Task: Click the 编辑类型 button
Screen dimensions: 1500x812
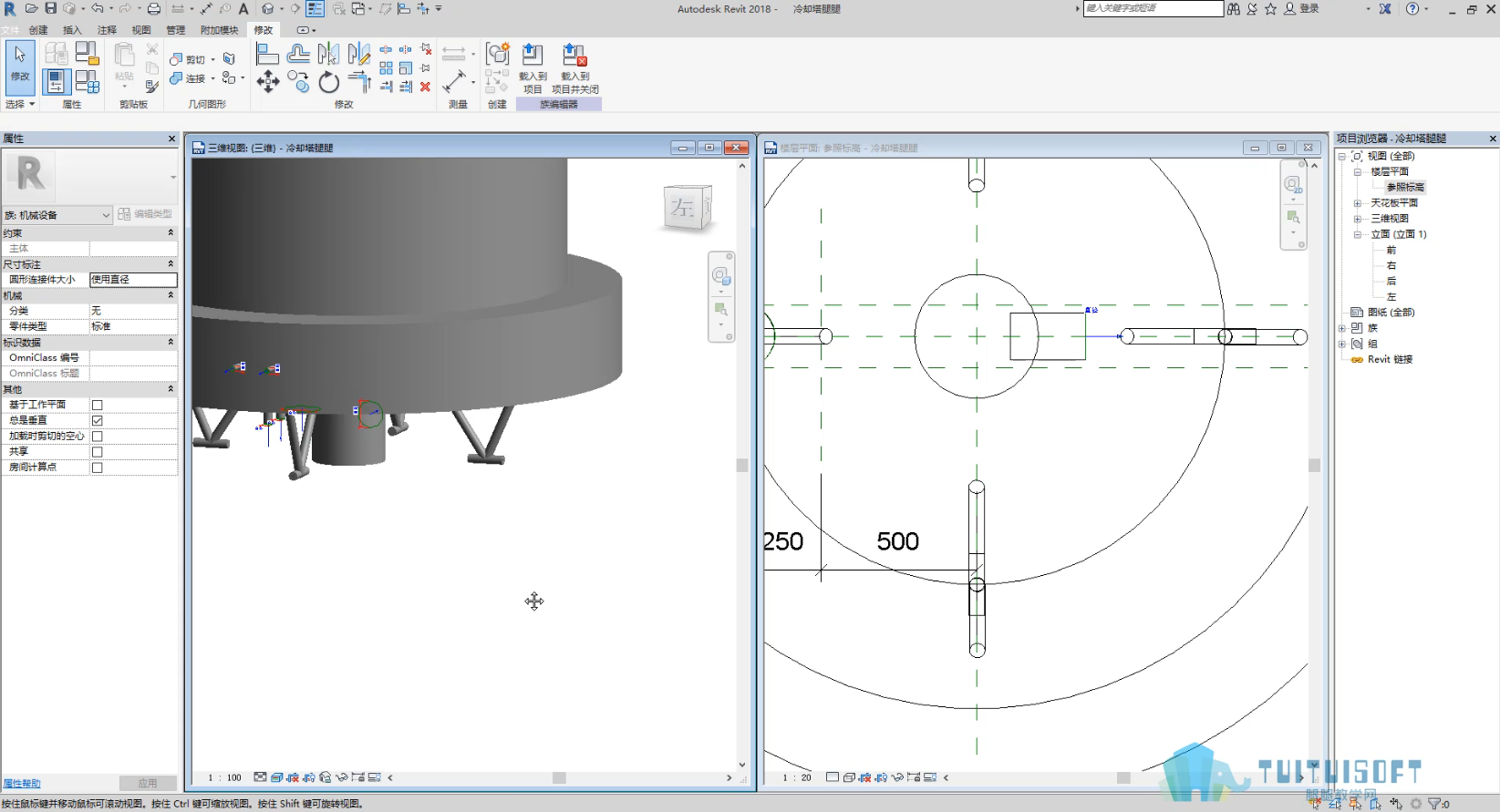Action: coord(145,214)
